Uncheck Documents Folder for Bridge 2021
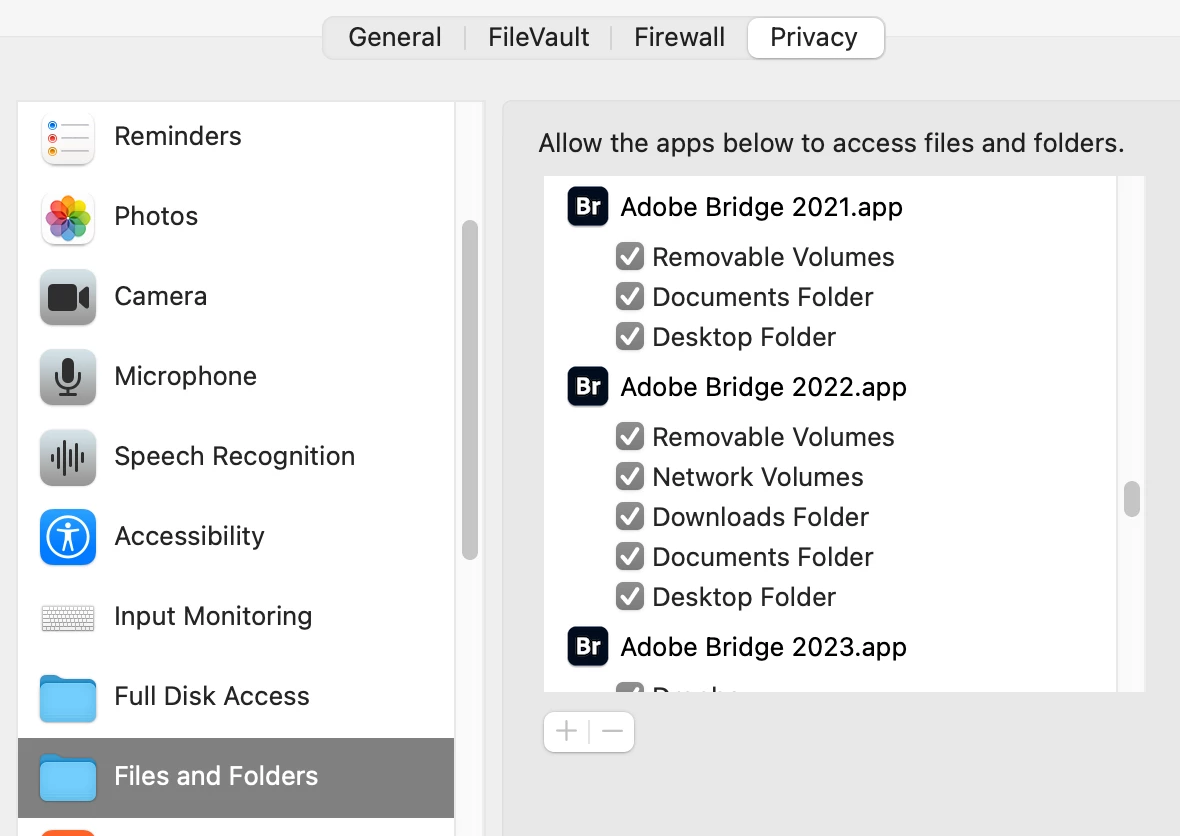Viewport: 1180px width, 836px height. pyautogui.click(x=630, y=296)
